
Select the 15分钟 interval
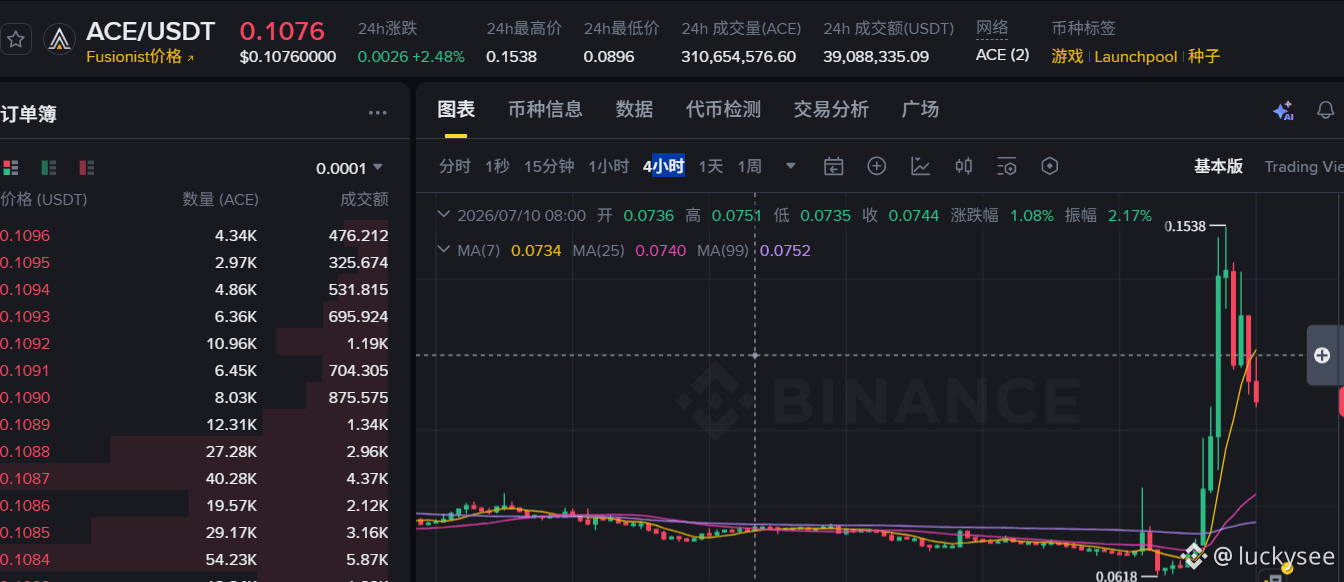[x=549, y=166]
